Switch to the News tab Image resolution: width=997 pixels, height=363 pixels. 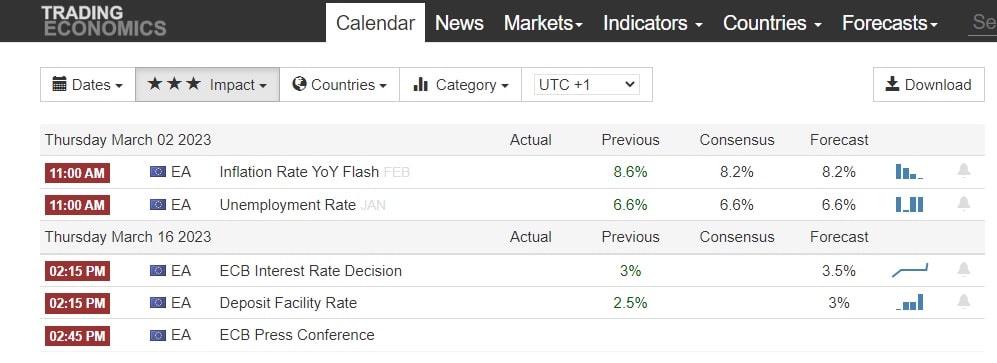459,23
